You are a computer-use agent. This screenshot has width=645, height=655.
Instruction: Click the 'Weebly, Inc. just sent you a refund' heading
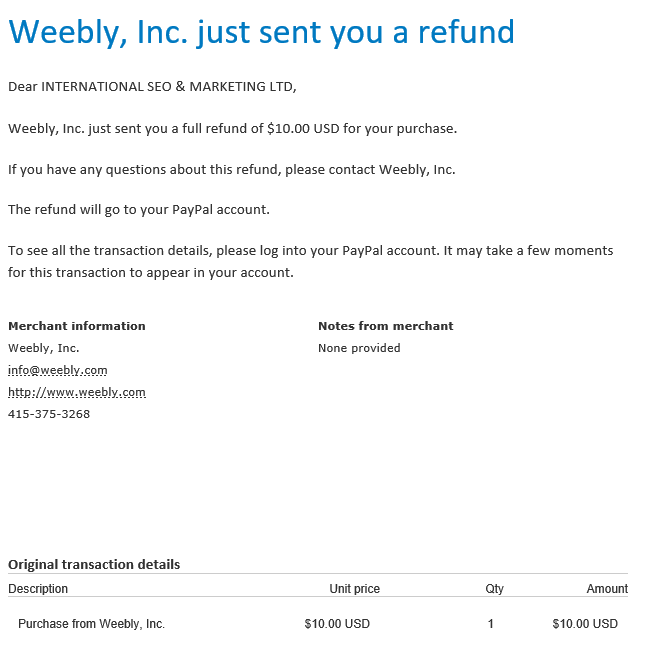(261, 33)
